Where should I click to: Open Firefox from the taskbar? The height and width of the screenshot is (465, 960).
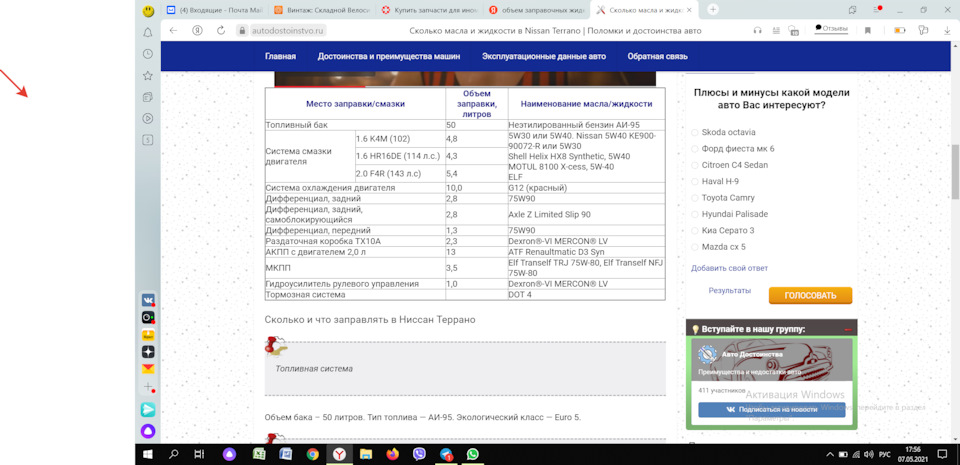[x=392, y=455]
